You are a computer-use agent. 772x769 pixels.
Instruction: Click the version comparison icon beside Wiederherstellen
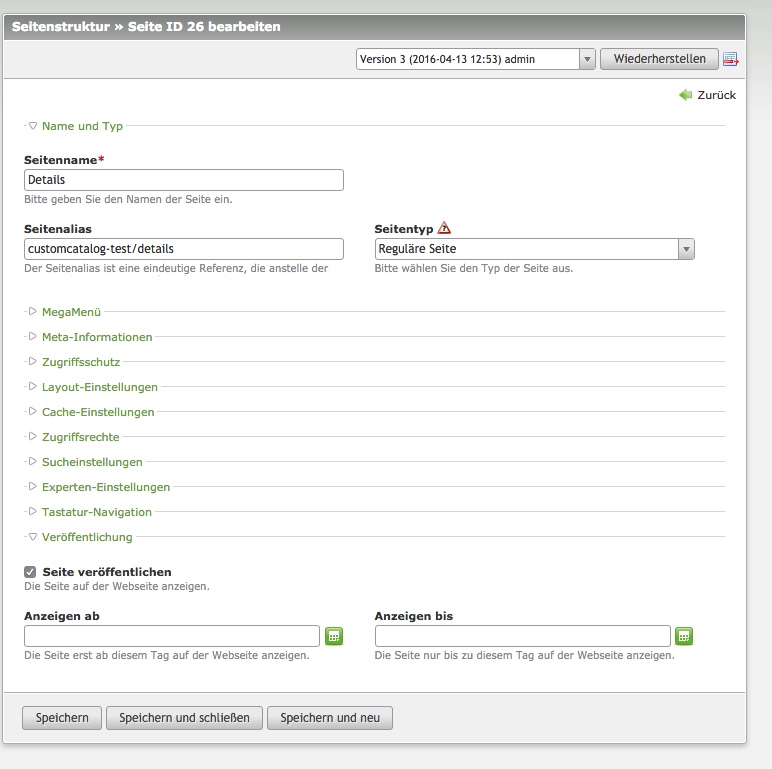(730, 59)
